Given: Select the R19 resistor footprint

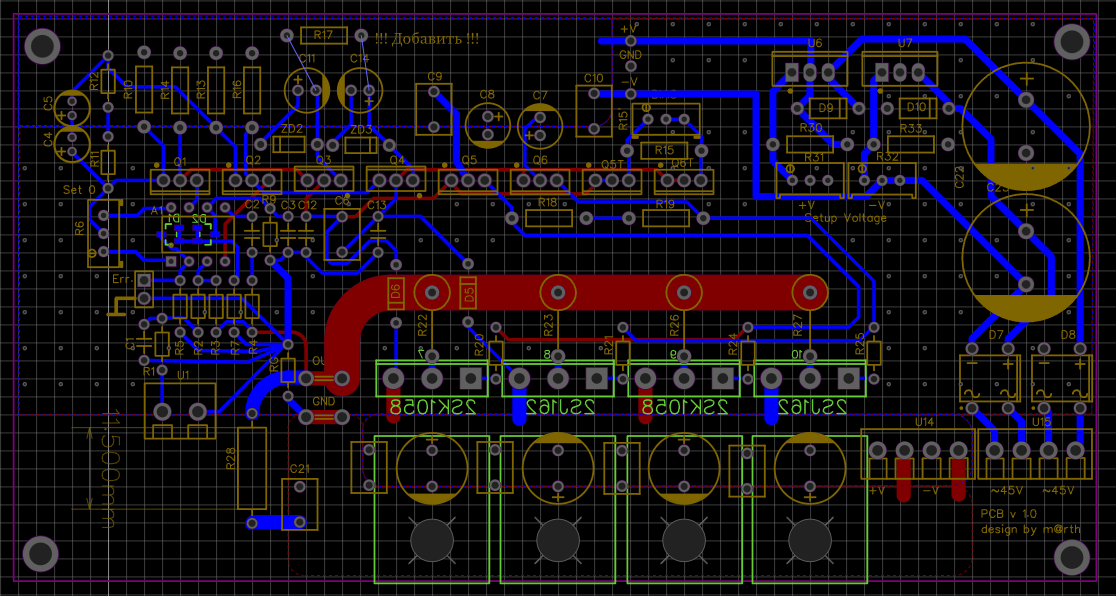Looking at the screenshot, I should pos(666,218).
